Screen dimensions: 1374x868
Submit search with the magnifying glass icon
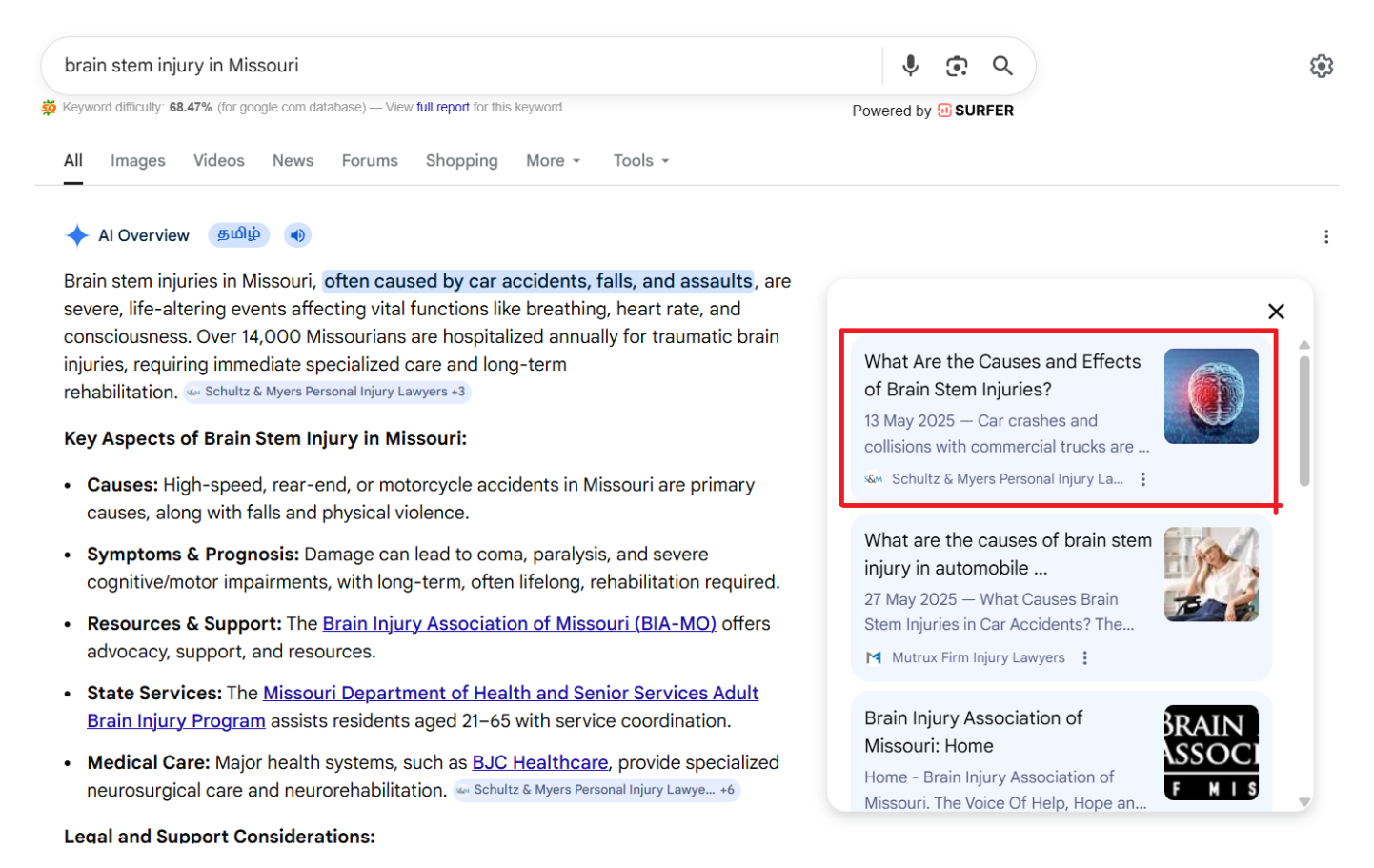pyautogui.click(x=1002, y=65)
